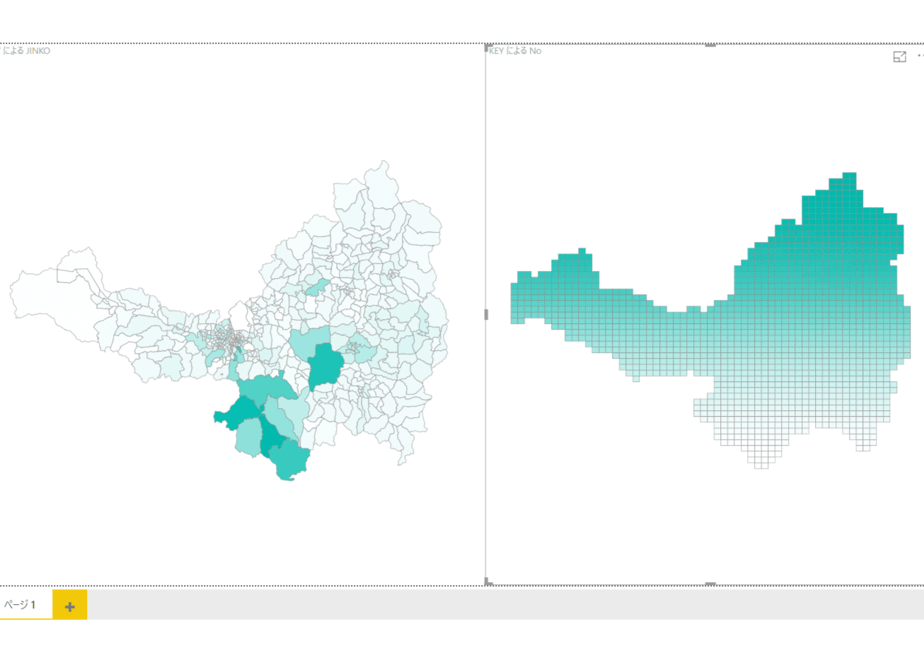Select the 'KEY による No' visual title
924x660 pixels.
tap(515, 51)
